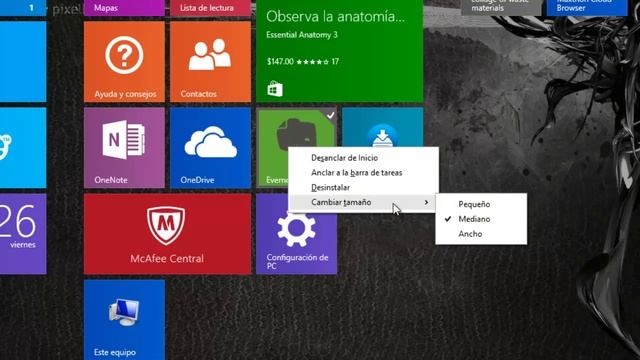Toggle the selection checkmark on Evernote tile
The width and height of the screenshot is (640, 360).
[331, 115]
